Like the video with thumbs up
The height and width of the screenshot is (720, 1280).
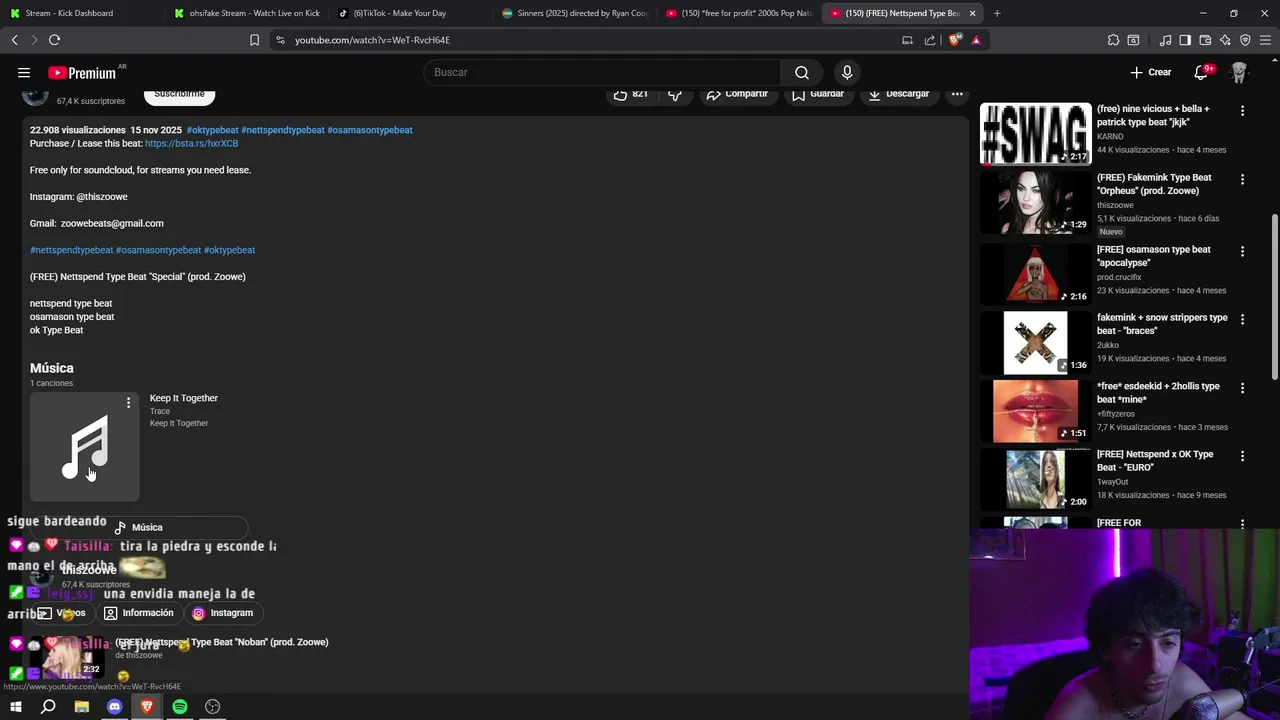(630, 94)
